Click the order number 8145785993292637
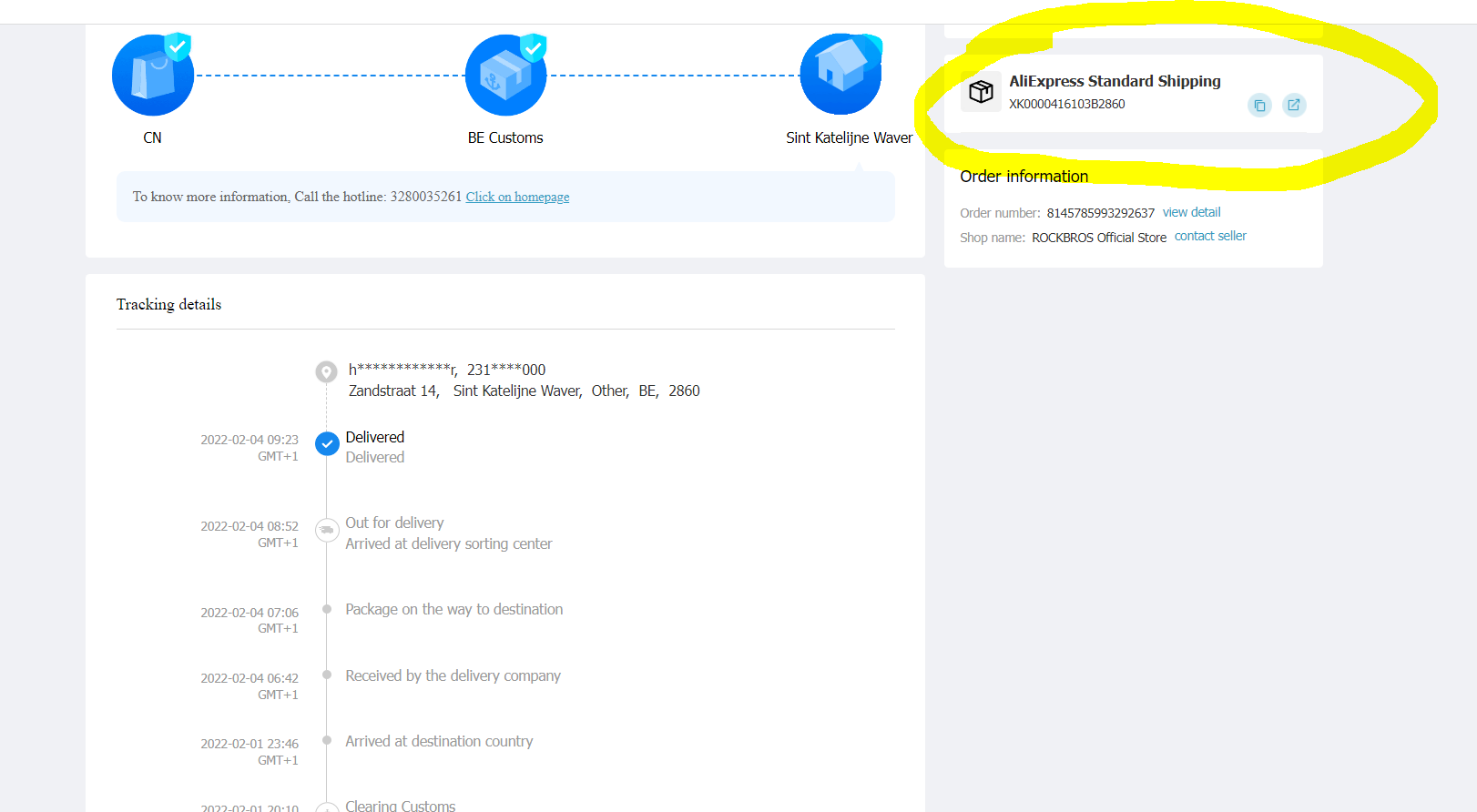Viewport: 1477px width, 812px height. (1100, 213)
